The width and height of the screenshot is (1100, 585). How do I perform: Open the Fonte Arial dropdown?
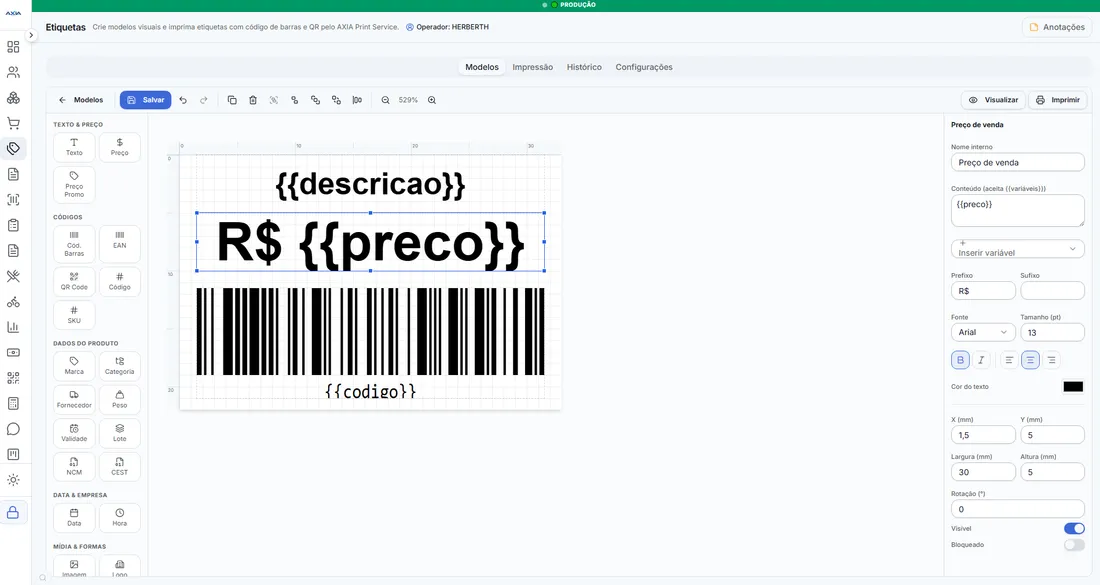(x=983, y=332)
